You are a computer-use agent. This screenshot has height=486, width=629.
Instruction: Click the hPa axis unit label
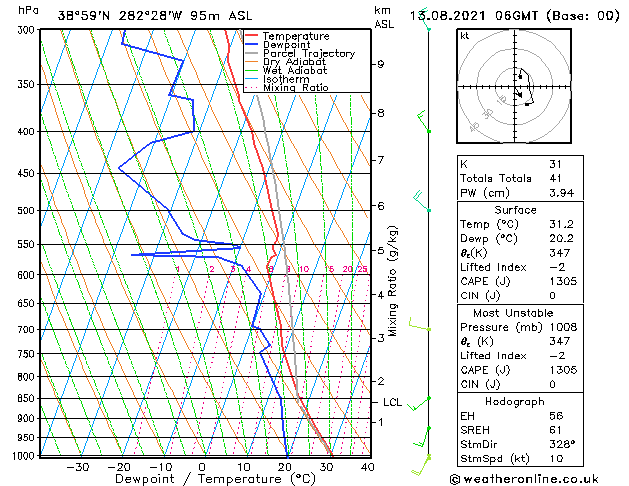tap(28, 11)
